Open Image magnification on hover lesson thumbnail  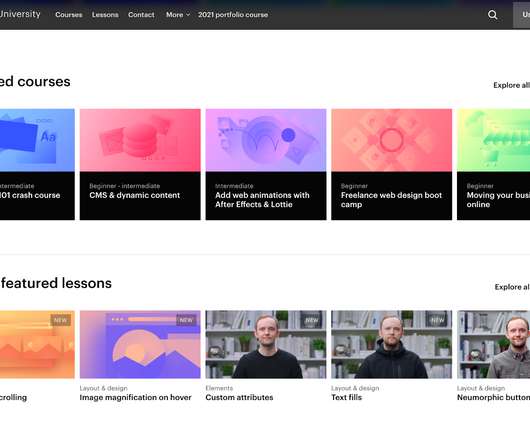(140, 344)
